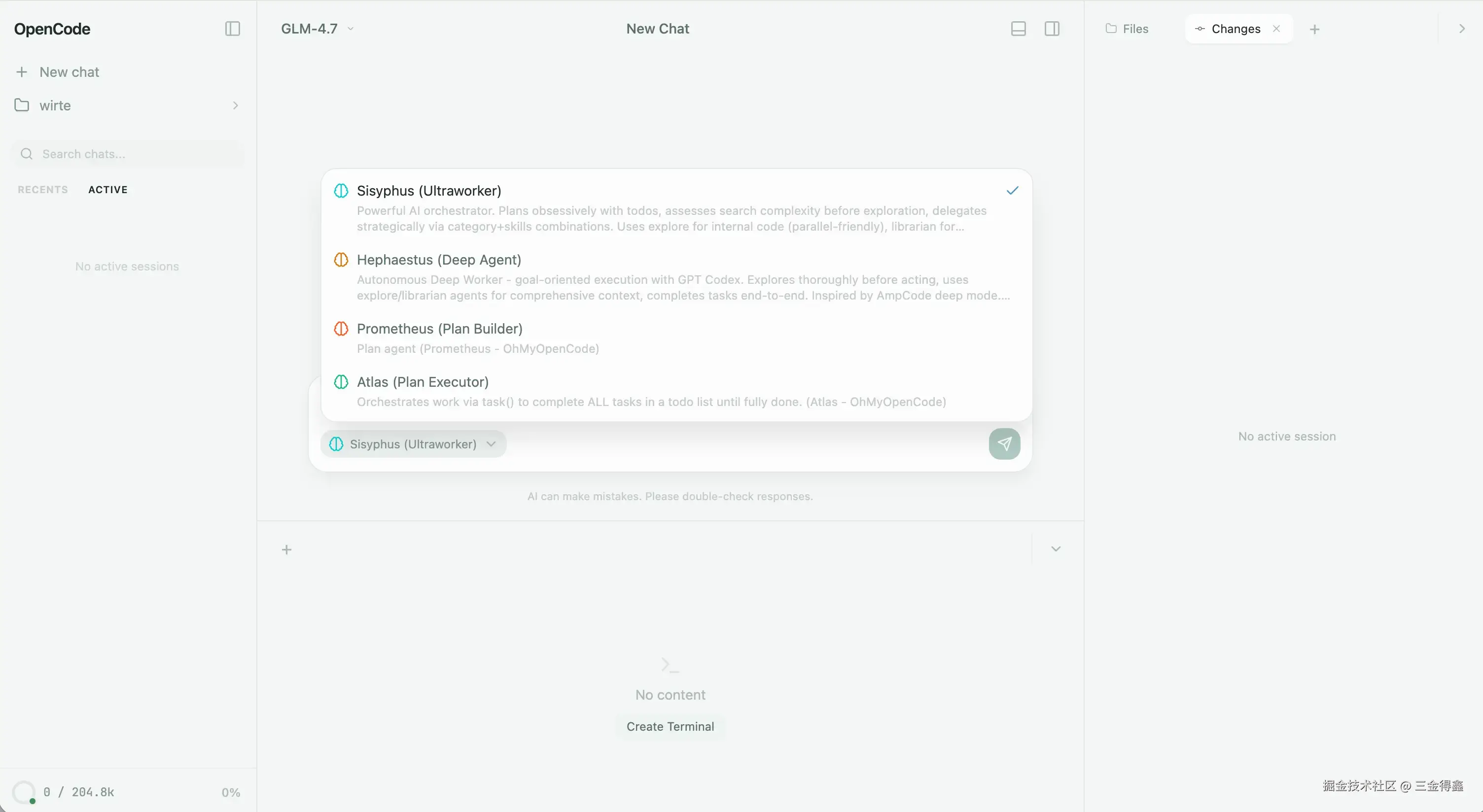Click the Search chats input field

coord(127,154)
